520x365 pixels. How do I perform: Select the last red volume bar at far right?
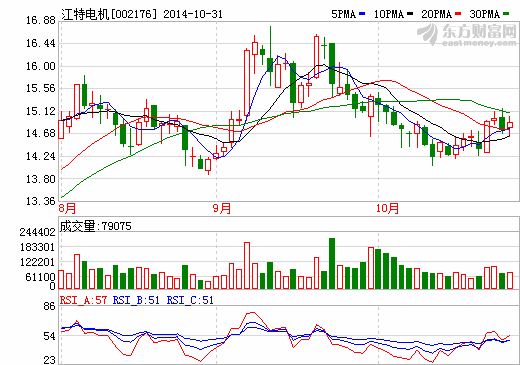(x=510, y=280)
